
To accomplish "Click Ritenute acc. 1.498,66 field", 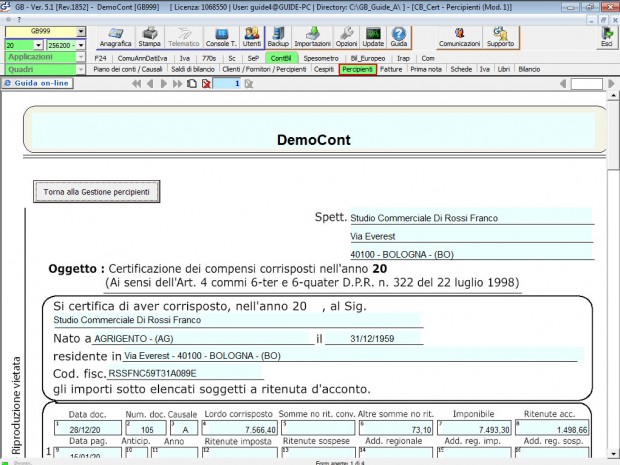I will click(552, 428).
